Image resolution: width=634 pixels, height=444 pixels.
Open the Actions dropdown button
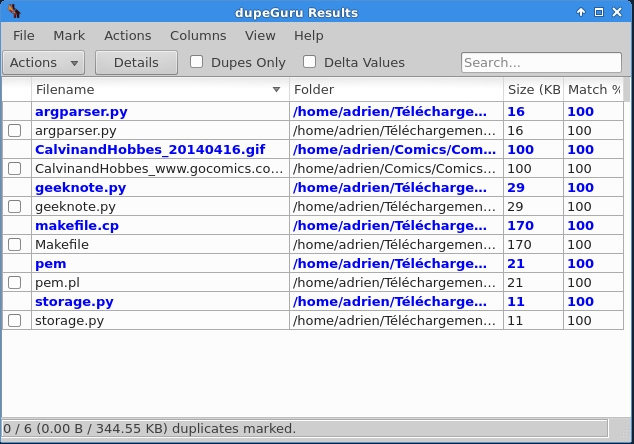pyautogui.click(x=45, y=62)
